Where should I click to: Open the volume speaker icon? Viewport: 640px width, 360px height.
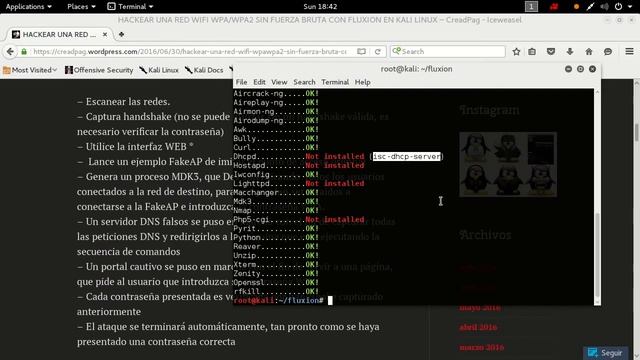pos(604,7)
